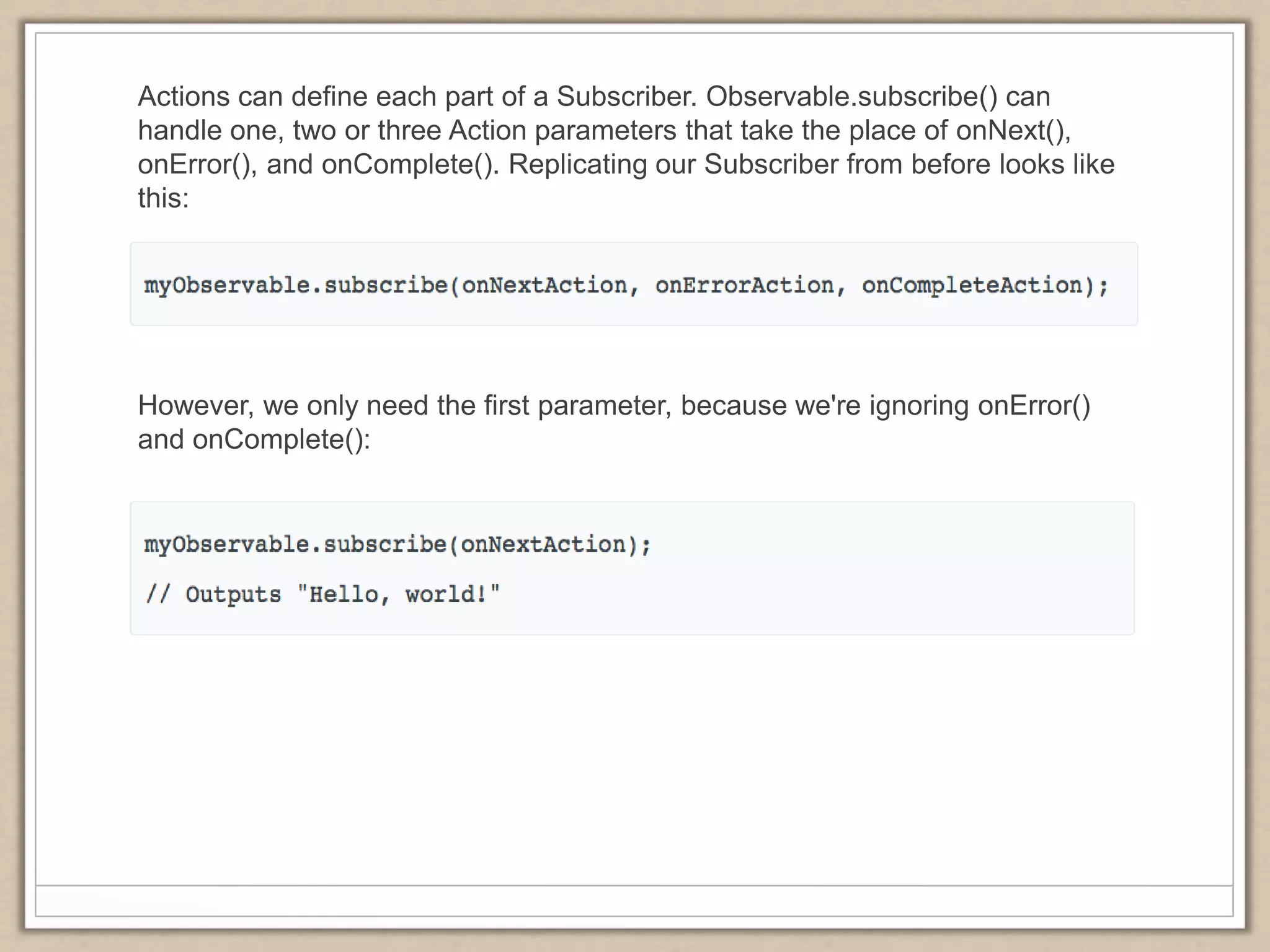Click the word onNextAction in first code line
This screenshot has width=1270, height=952.
tap(544, 285)
